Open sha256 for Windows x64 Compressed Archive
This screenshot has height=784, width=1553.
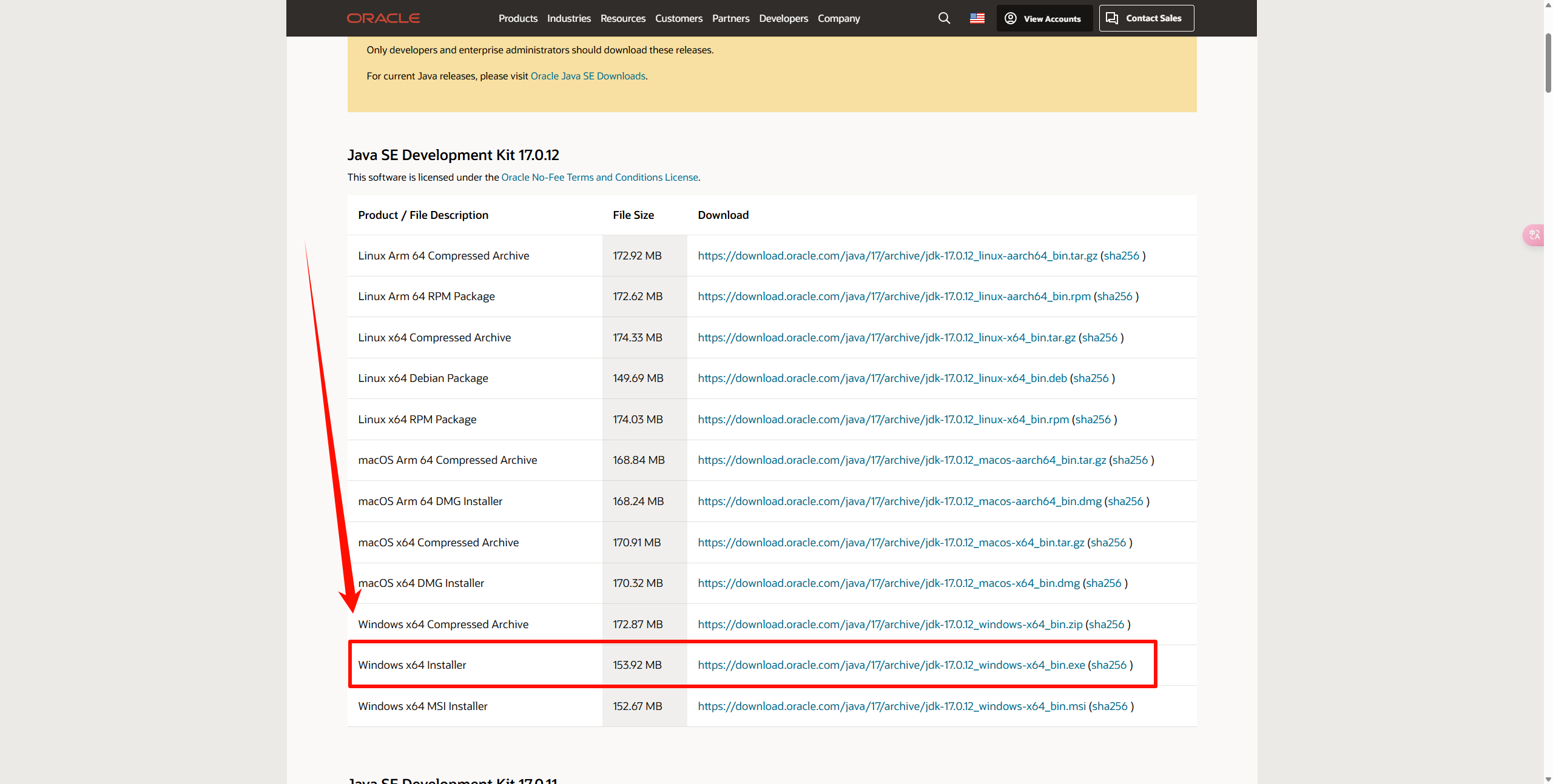[x=1107, y=625]
